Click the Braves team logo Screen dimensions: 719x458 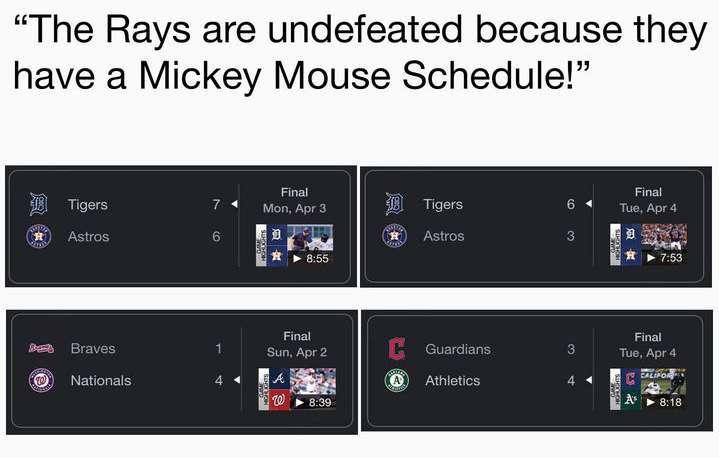40,349
